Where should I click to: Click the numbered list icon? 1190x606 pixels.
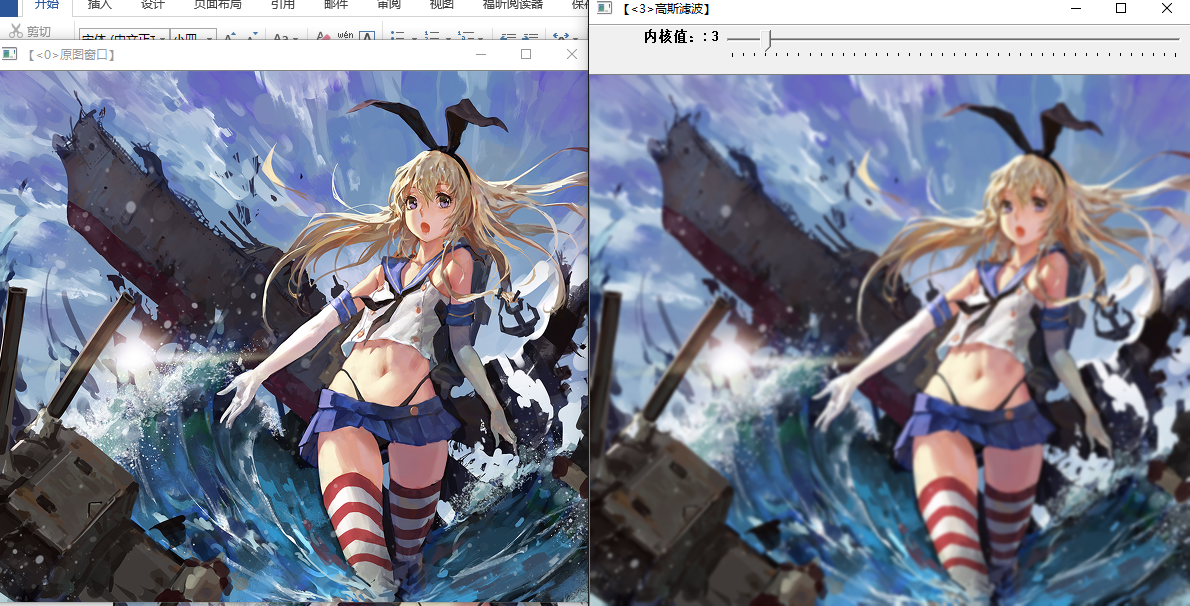click(432, 35)
